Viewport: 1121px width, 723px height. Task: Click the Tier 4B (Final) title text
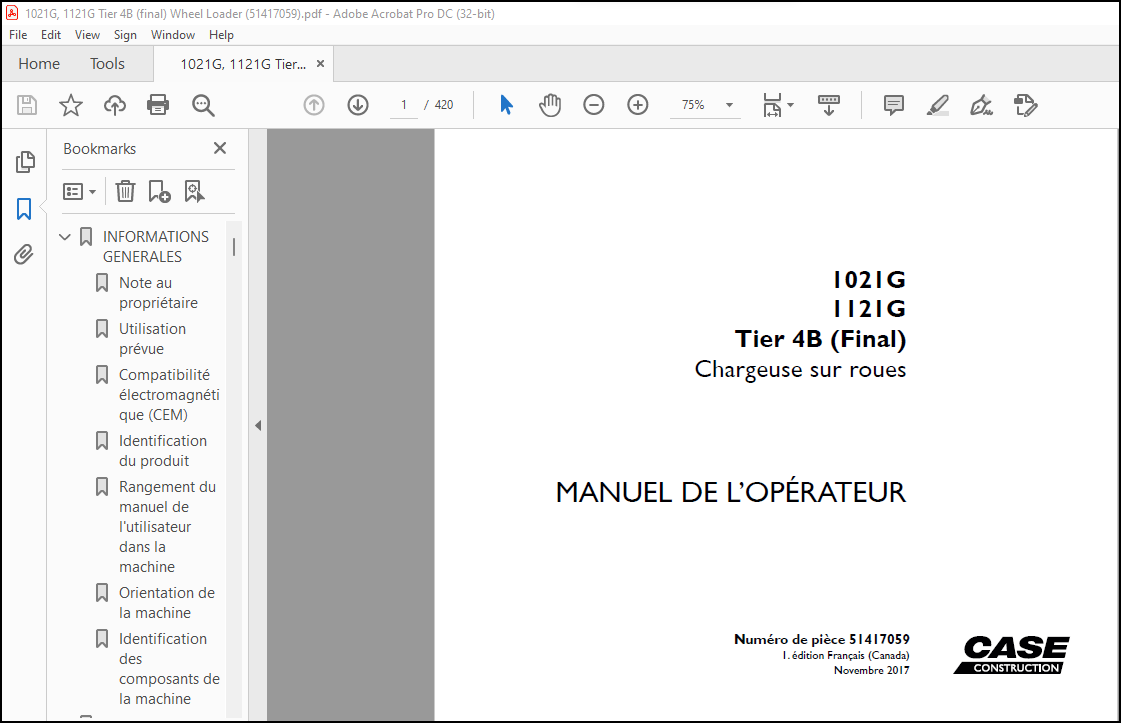(820, 339)
